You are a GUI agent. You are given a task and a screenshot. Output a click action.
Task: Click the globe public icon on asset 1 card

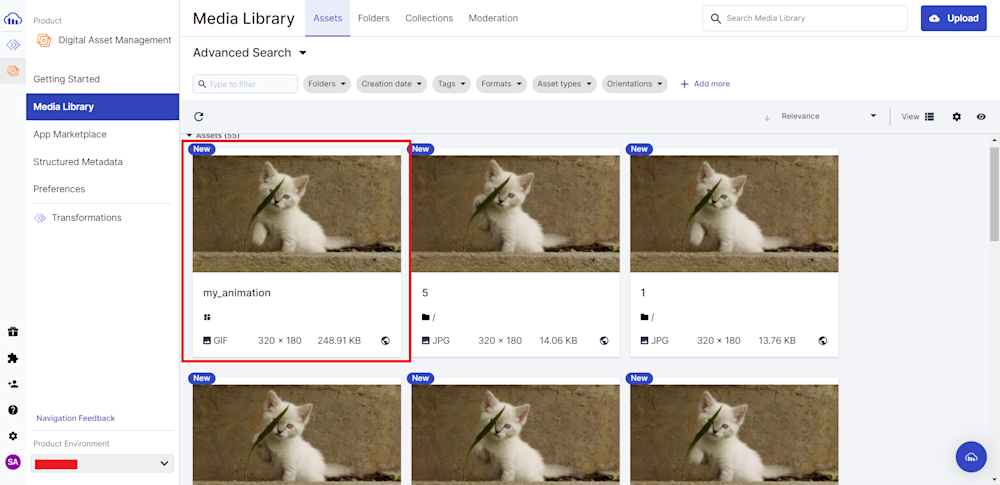point(823,341)
